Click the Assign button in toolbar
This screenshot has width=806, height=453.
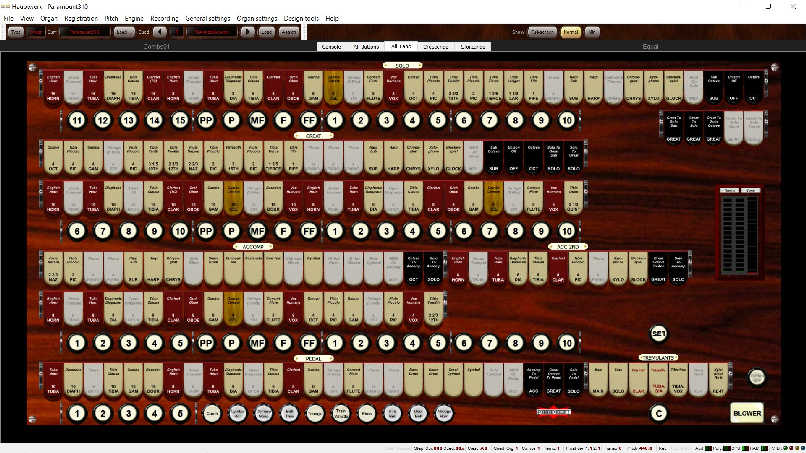(288, 32)
